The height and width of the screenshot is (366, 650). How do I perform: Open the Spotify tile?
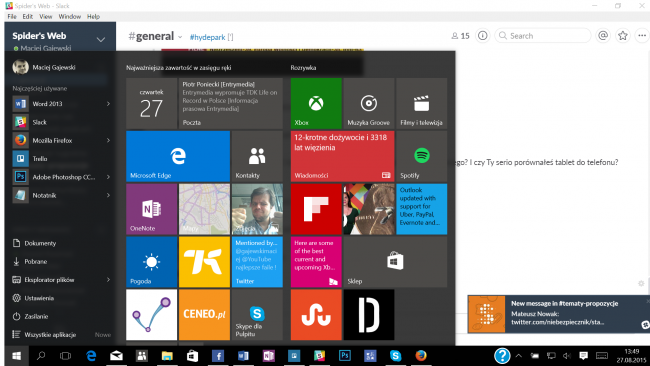click(x=421, y=156)
